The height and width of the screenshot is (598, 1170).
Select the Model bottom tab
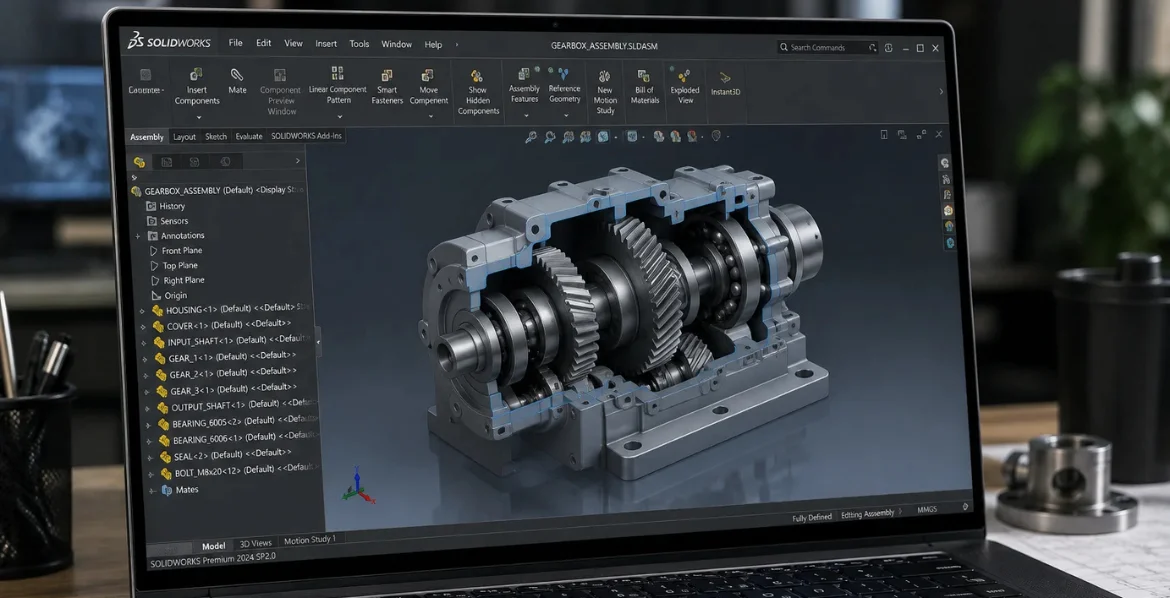(x=213, y=546)
